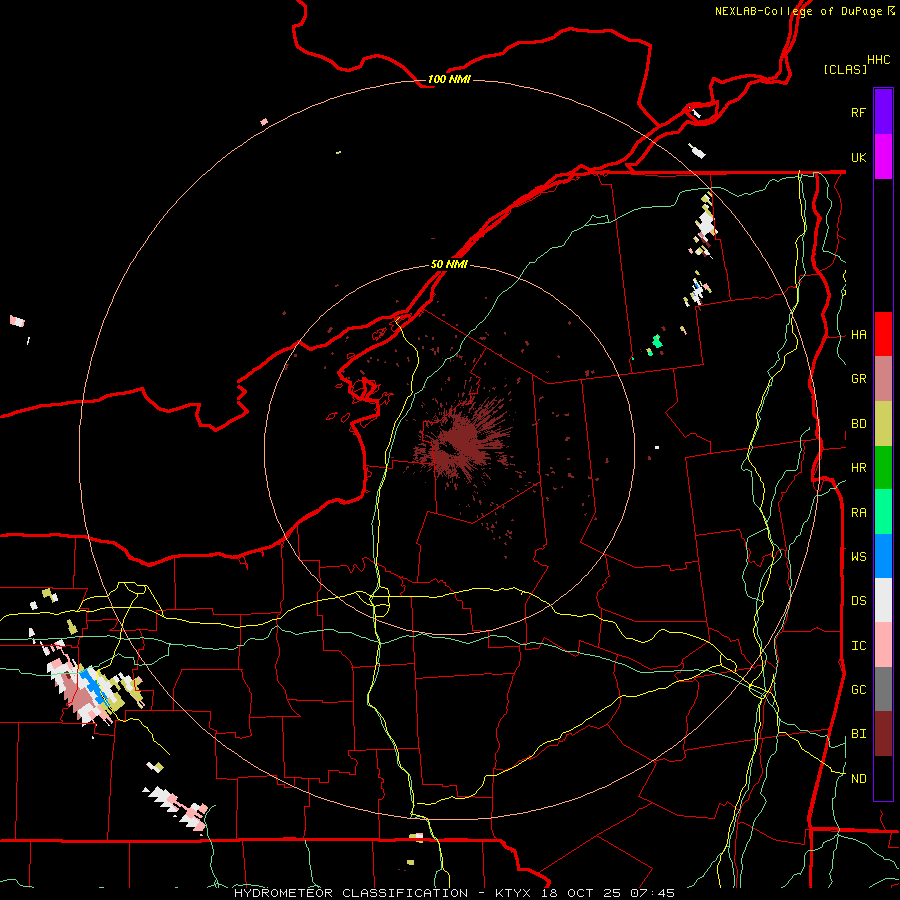
Task: Click the 07:45 timestamp in footer
Action: 651,893
